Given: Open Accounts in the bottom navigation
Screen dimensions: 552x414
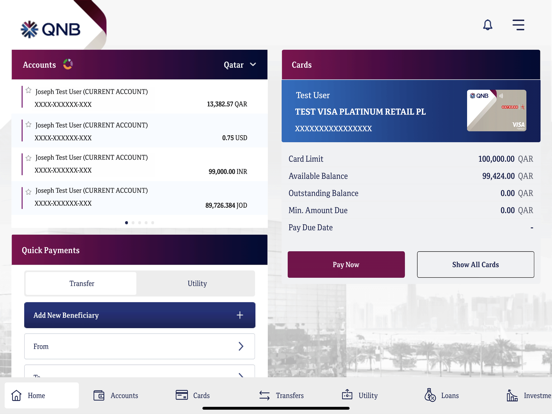Looking at the screenshot, I should point(115,395).
